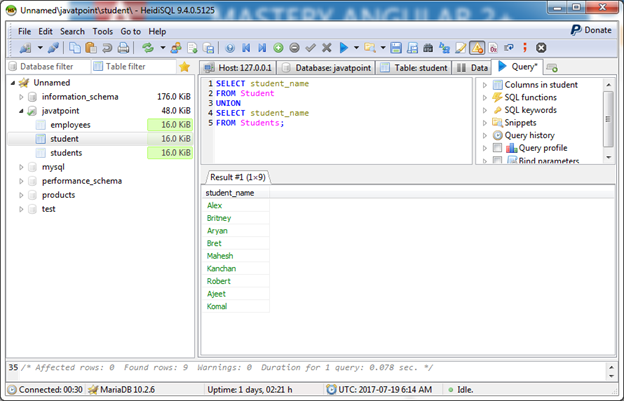Click the Database filter field

click(48, 67)
